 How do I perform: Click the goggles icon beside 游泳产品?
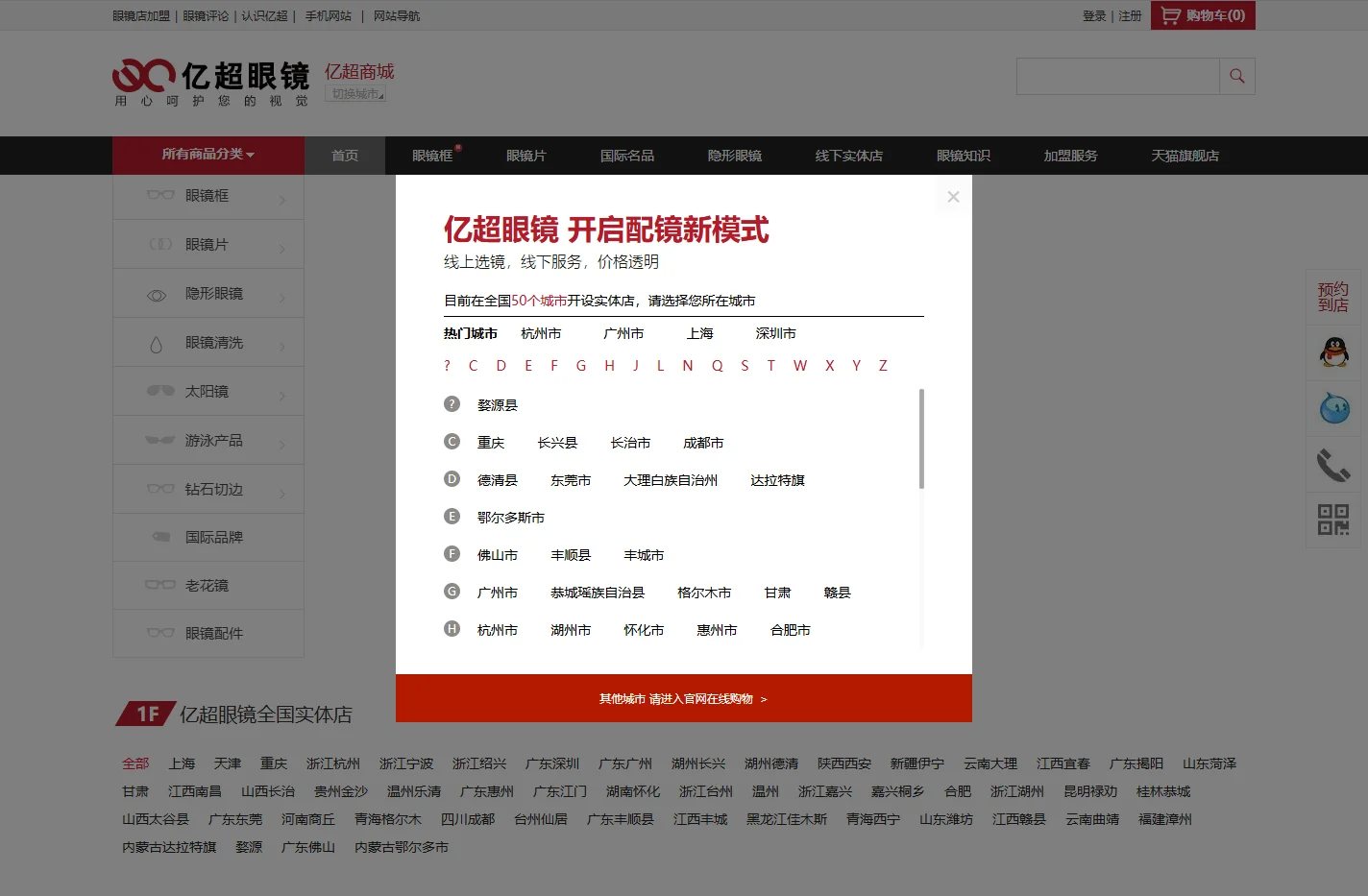[x=160, y=440]
